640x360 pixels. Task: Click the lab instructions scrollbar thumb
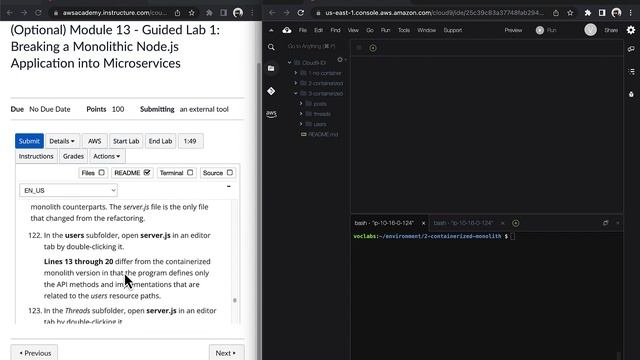coord(235,300)
